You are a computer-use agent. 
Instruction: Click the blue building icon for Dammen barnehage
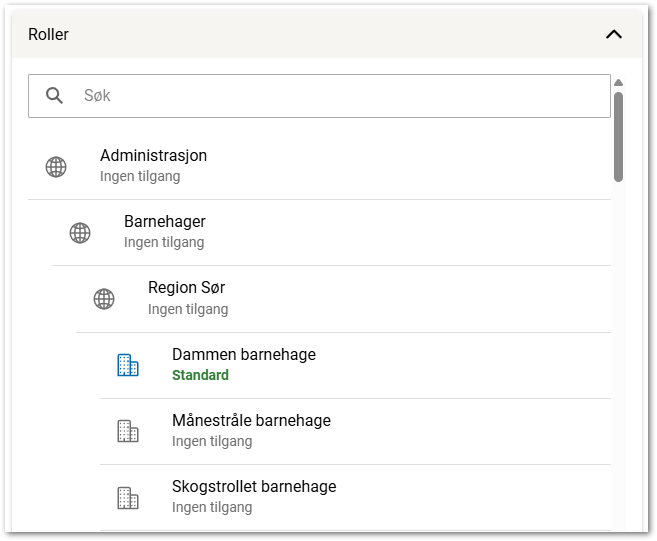coord(128,365)
